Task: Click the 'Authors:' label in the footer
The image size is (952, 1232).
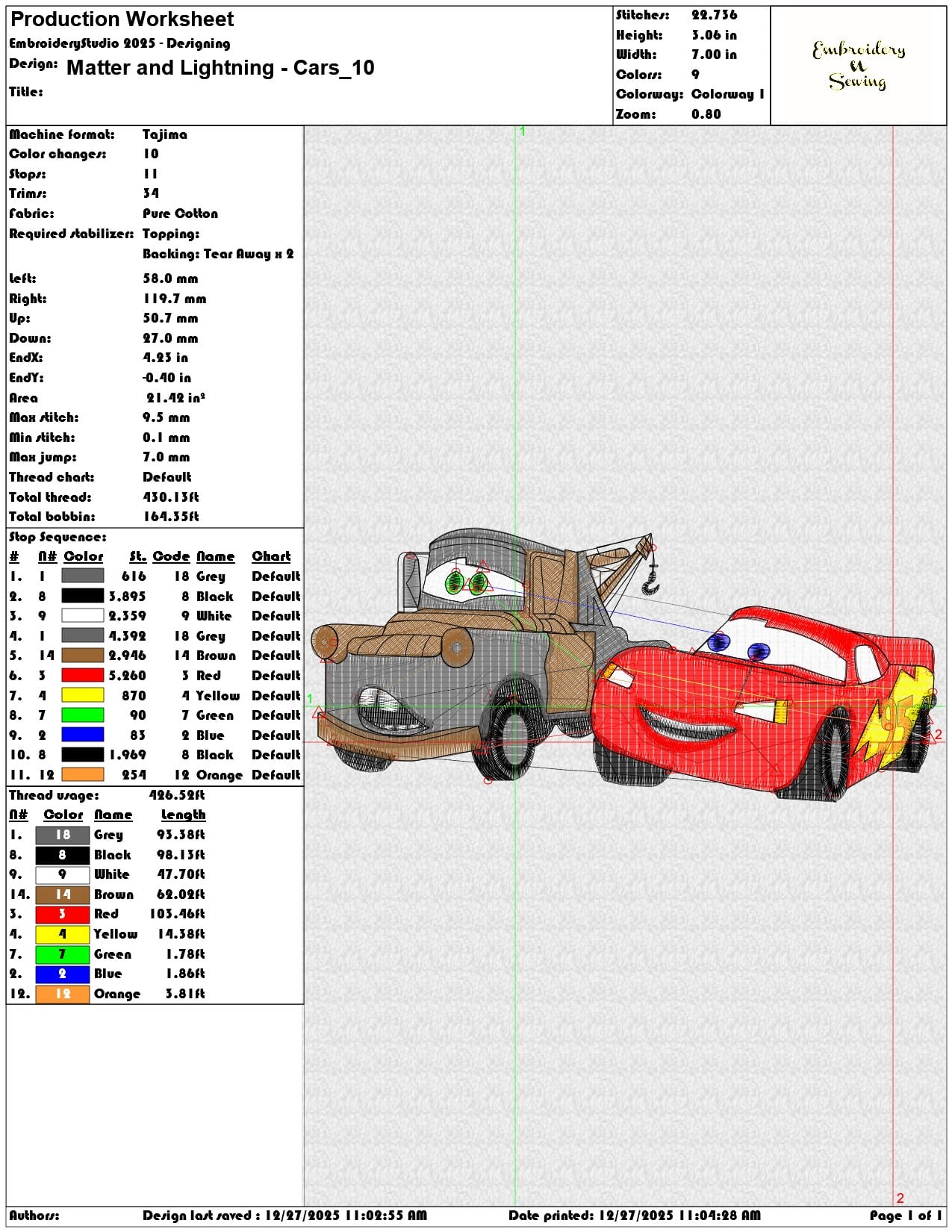Action: pos(34,1216)
